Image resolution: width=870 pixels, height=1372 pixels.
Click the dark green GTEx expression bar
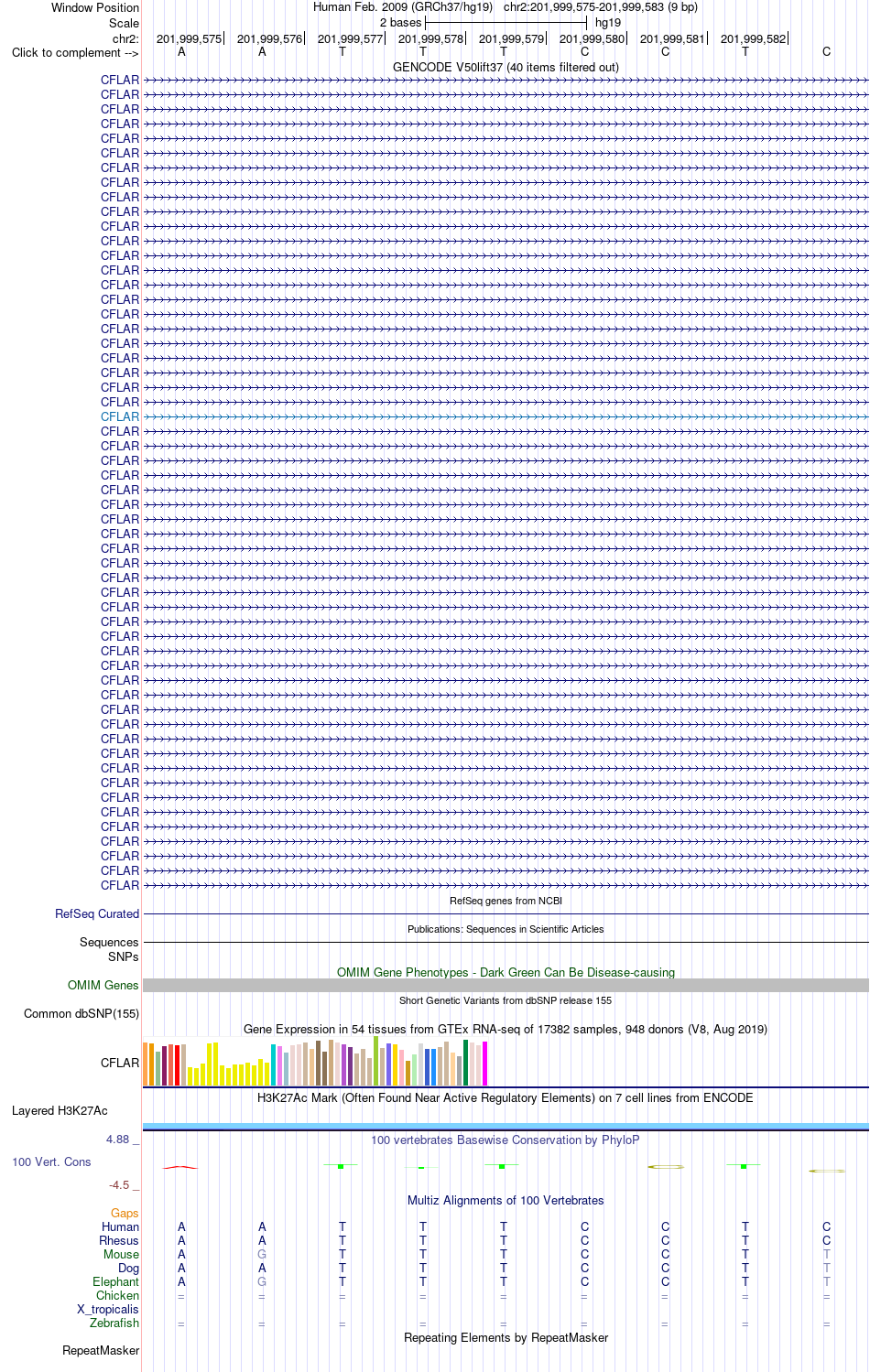tap(466, 1063)
